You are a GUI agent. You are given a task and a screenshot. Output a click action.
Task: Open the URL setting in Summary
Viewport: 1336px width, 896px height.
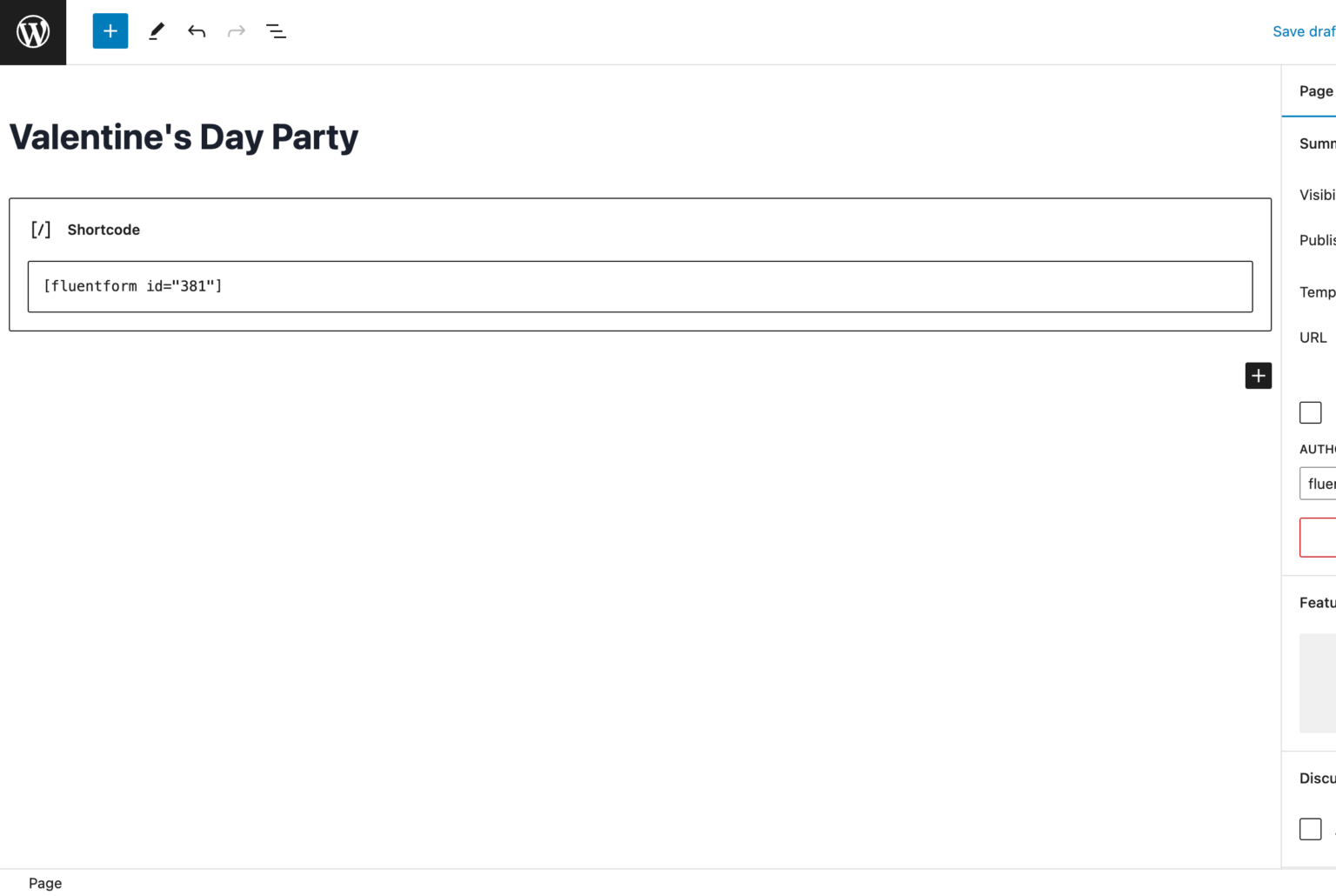pos(1312,337)
